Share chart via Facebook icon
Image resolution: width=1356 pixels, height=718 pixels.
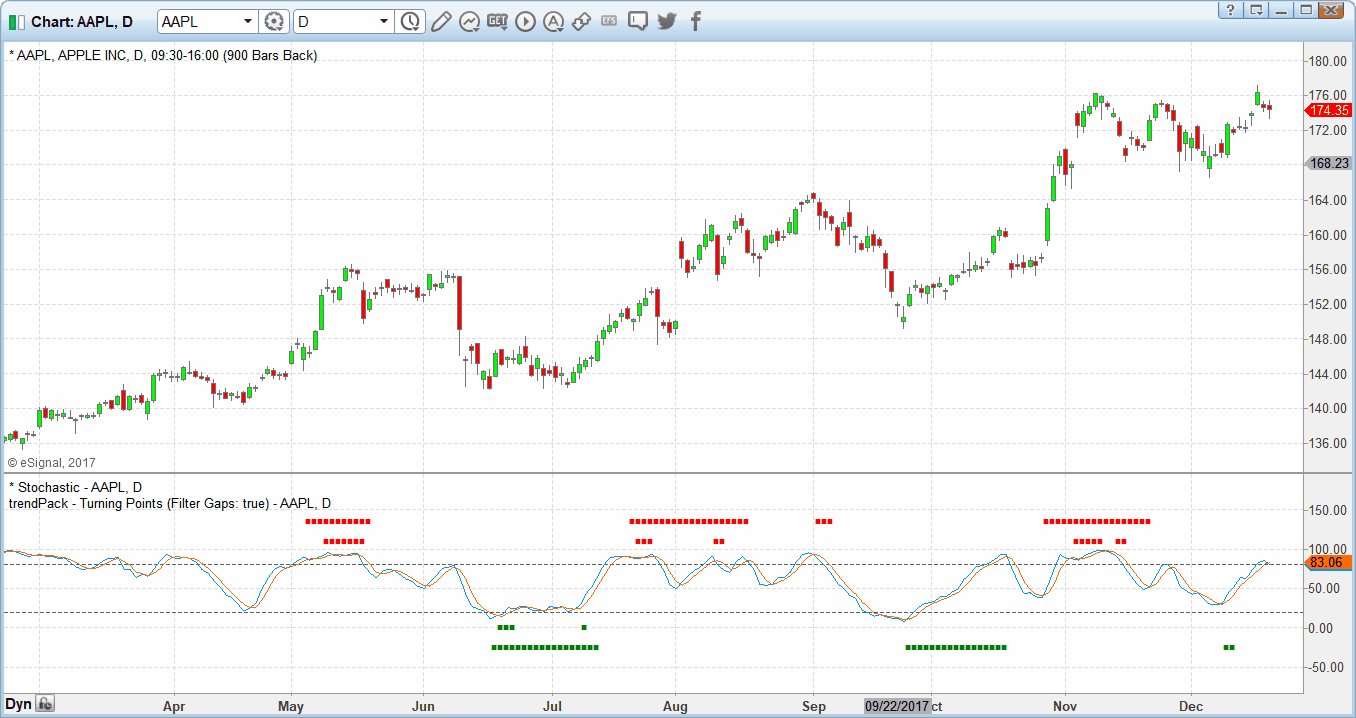[x=695, y=21]
